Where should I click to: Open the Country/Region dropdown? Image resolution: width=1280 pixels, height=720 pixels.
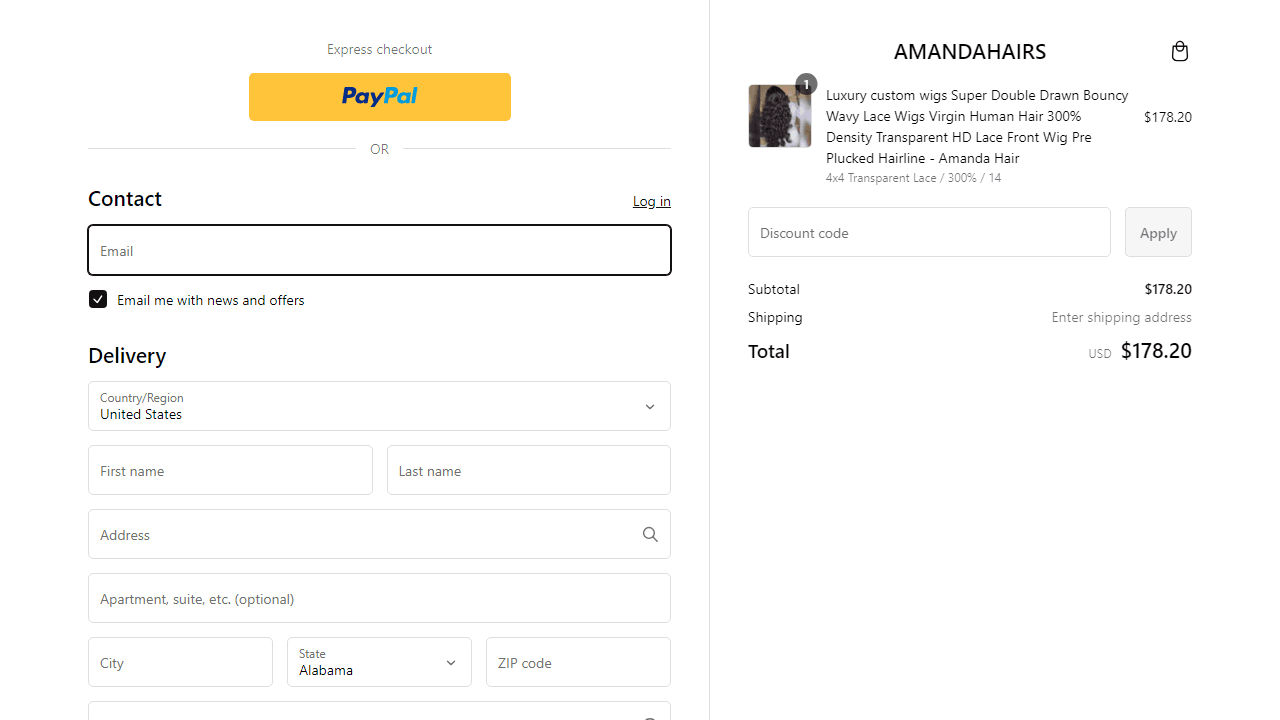coord(380,406)
